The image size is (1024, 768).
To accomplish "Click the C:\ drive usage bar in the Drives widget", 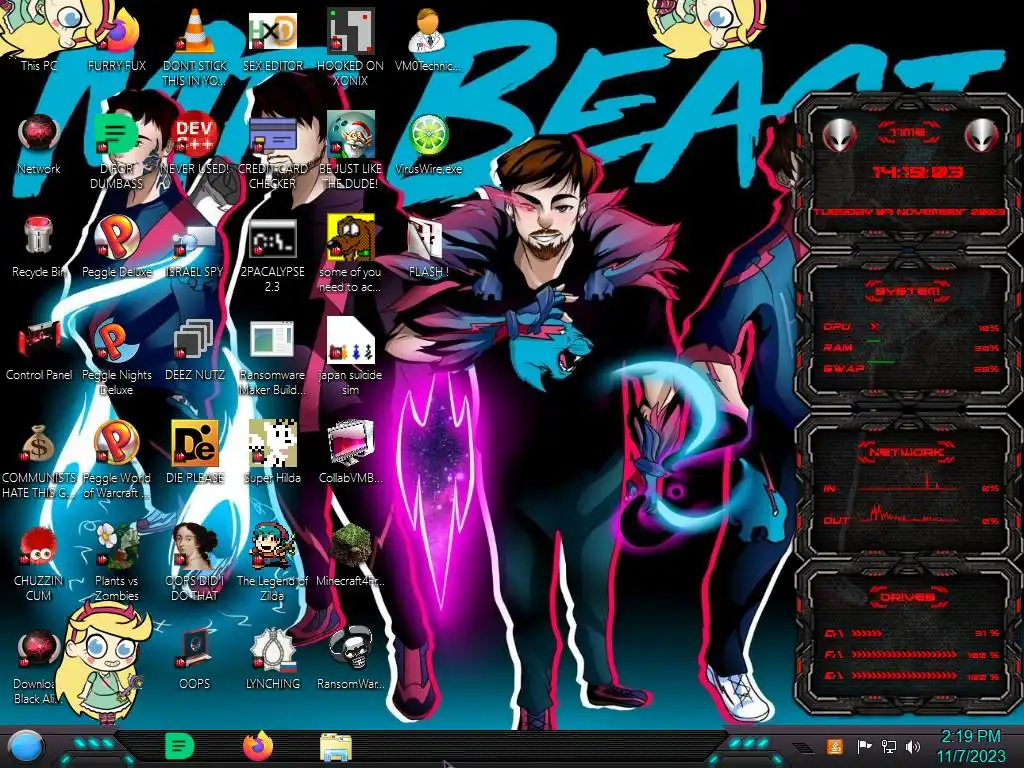I will pos(912,633).
